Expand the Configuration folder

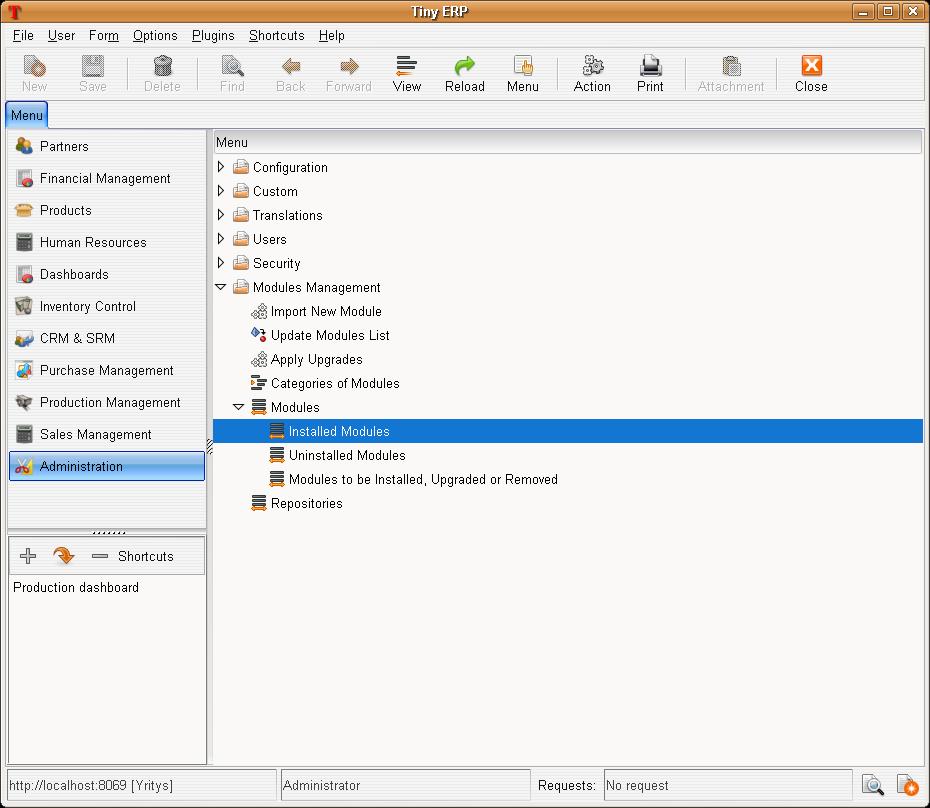click(x=221, y=167)
